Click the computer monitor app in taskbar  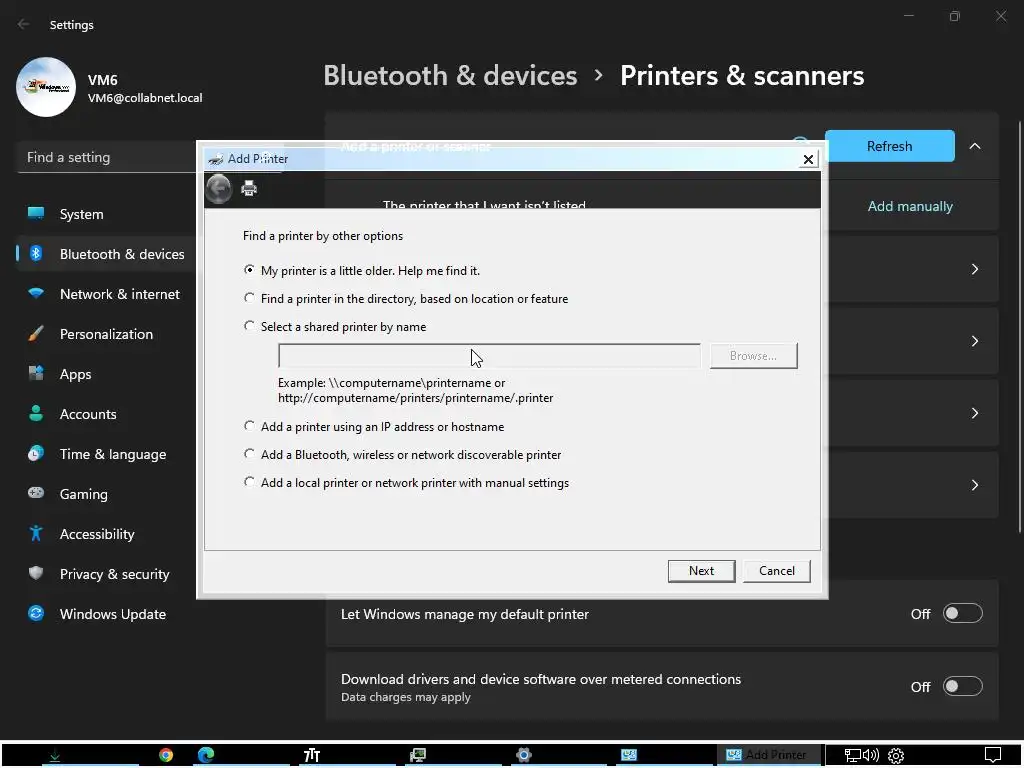coord(418,756)
